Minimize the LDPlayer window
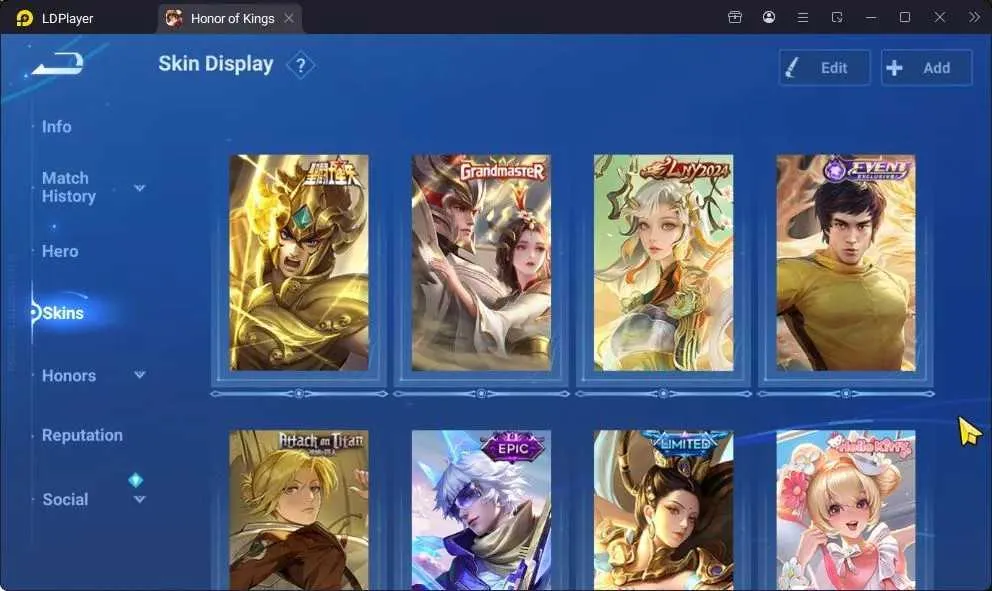Screen dimensions: 992x591 pyautogui.click(x=871, y=17)
